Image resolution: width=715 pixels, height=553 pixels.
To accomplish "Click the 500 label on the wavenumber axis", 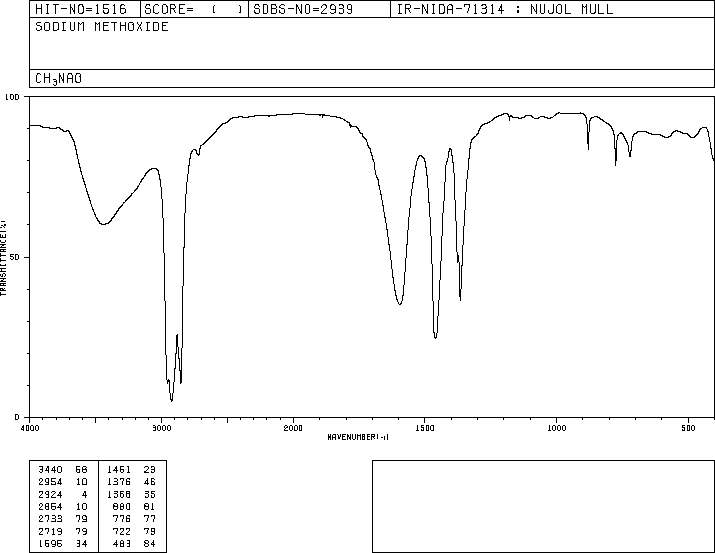I will (688, 428).
